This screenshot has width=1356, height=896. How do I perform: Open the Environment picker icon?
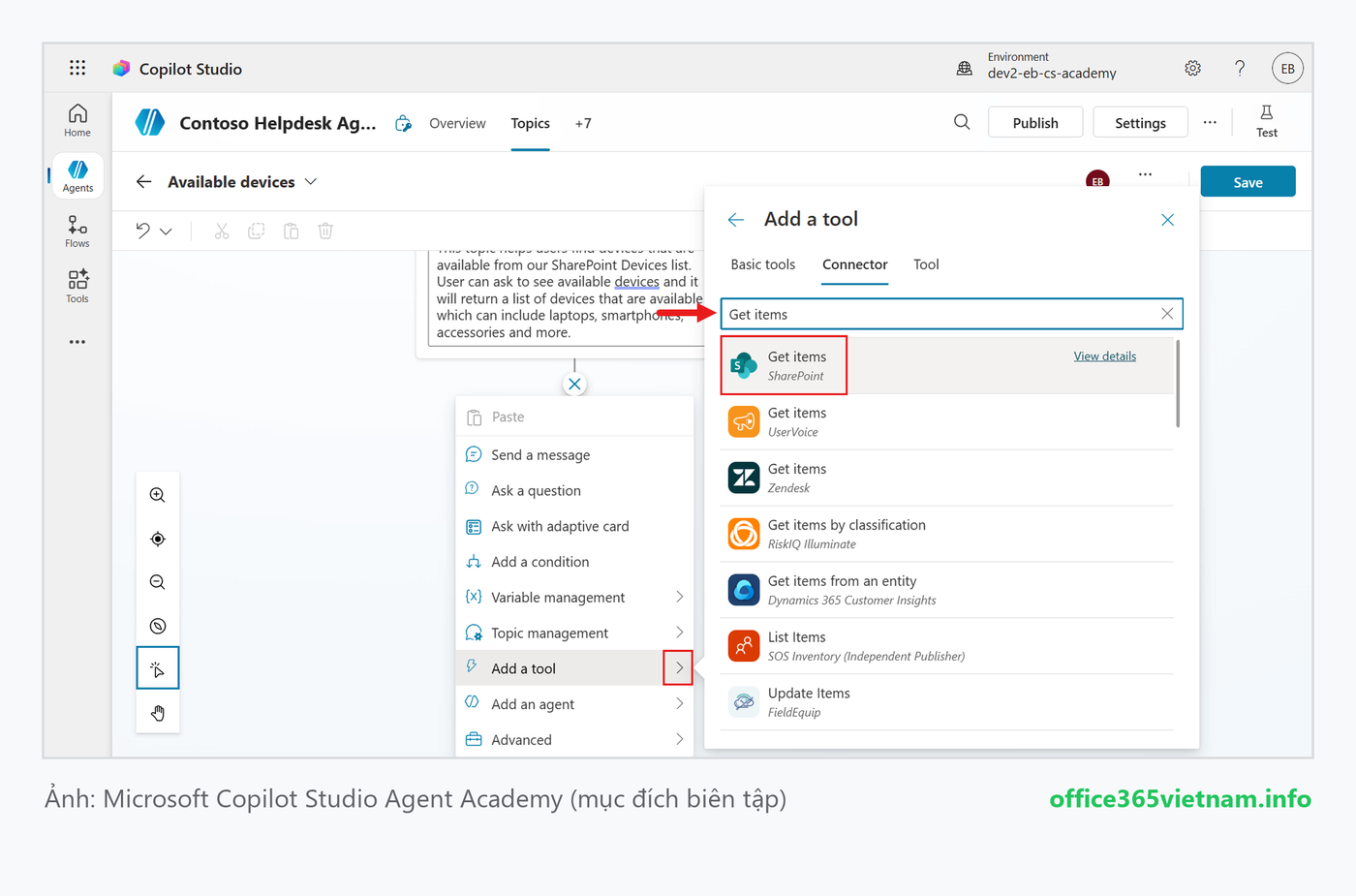point(965,68)
